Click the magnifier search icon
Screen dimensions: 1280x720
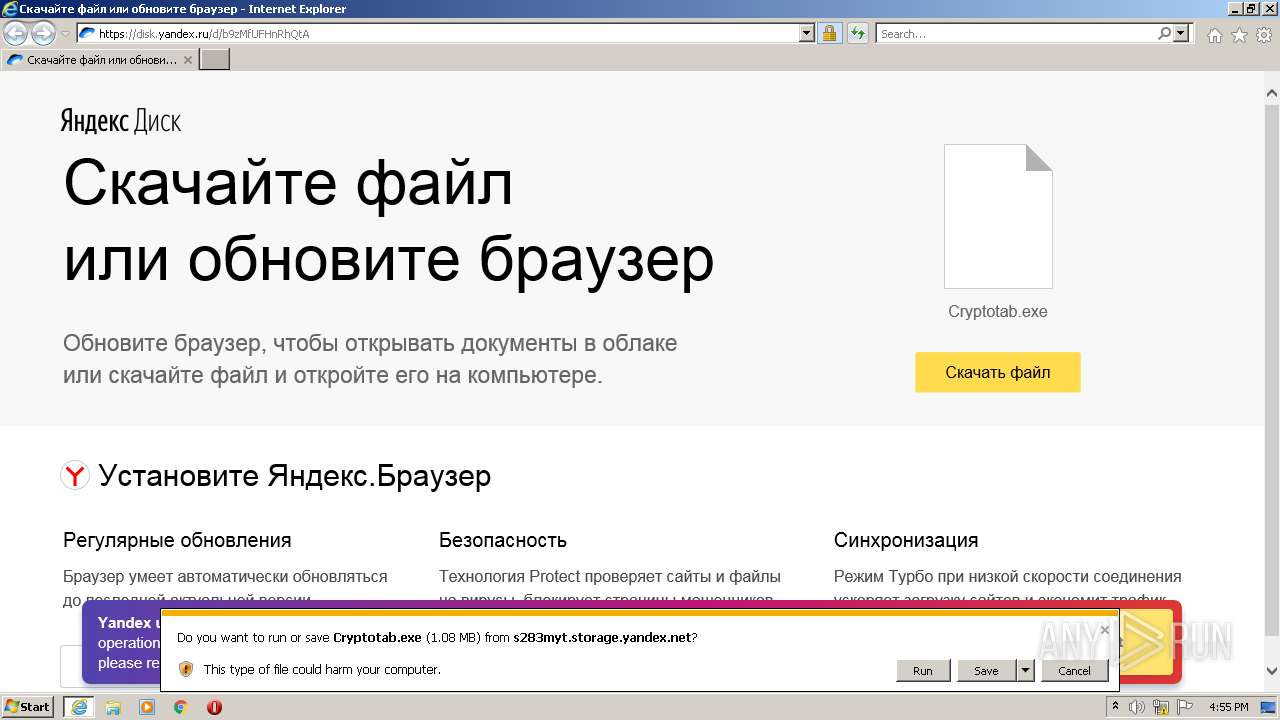click(1164, 33)
